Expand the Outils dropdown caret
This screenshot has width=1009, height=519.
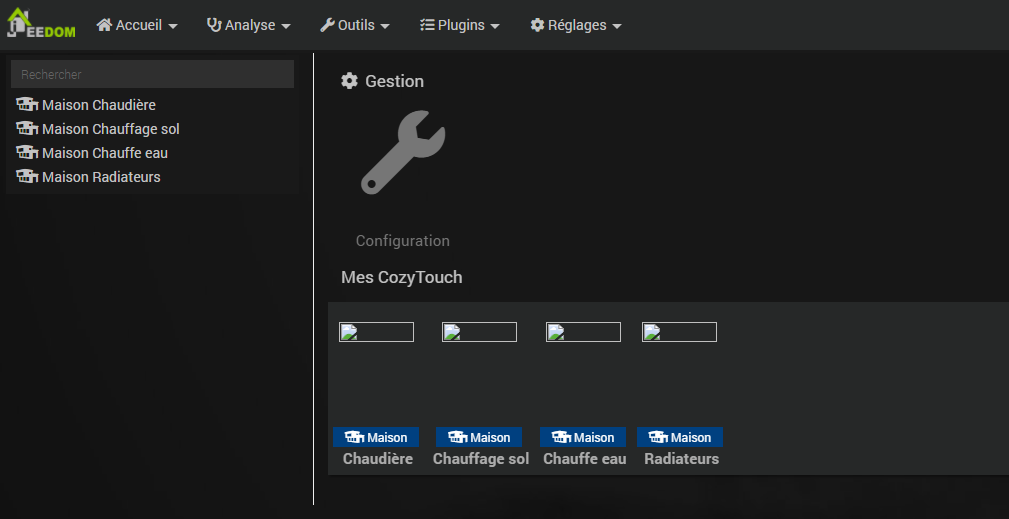[x=385, y=26]
